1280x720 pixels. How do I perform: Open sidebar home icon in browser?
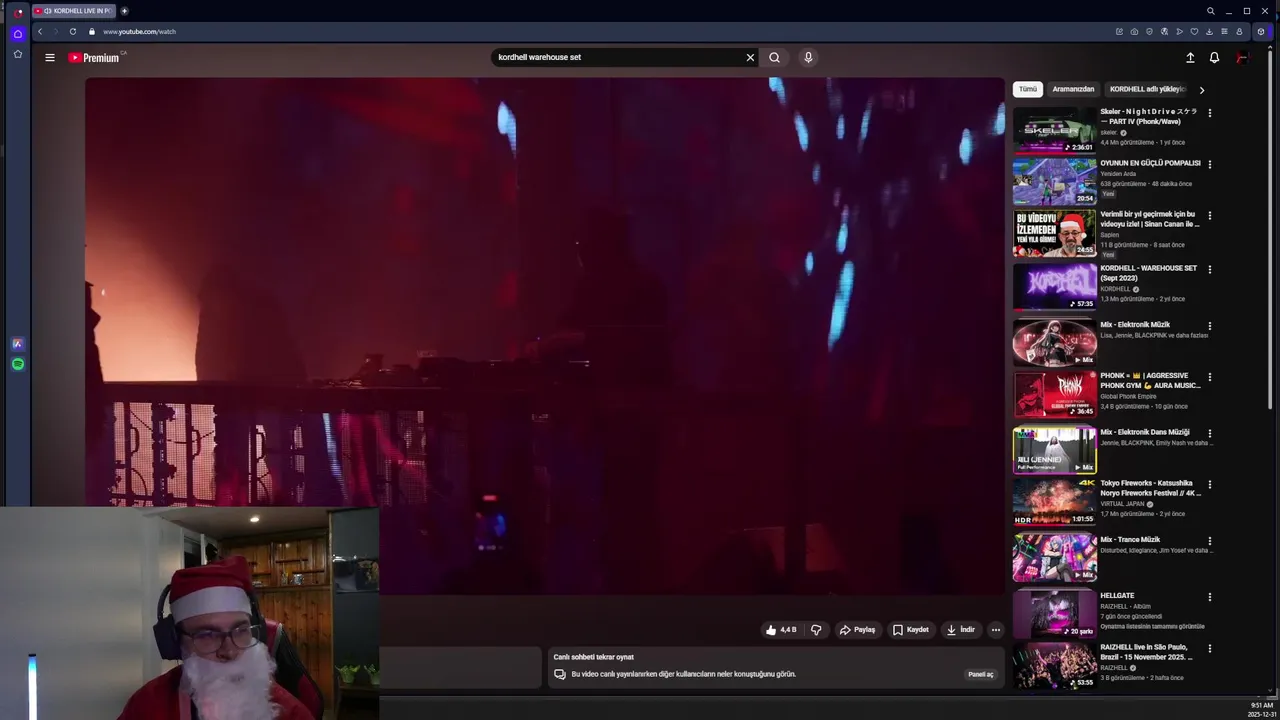17,34
